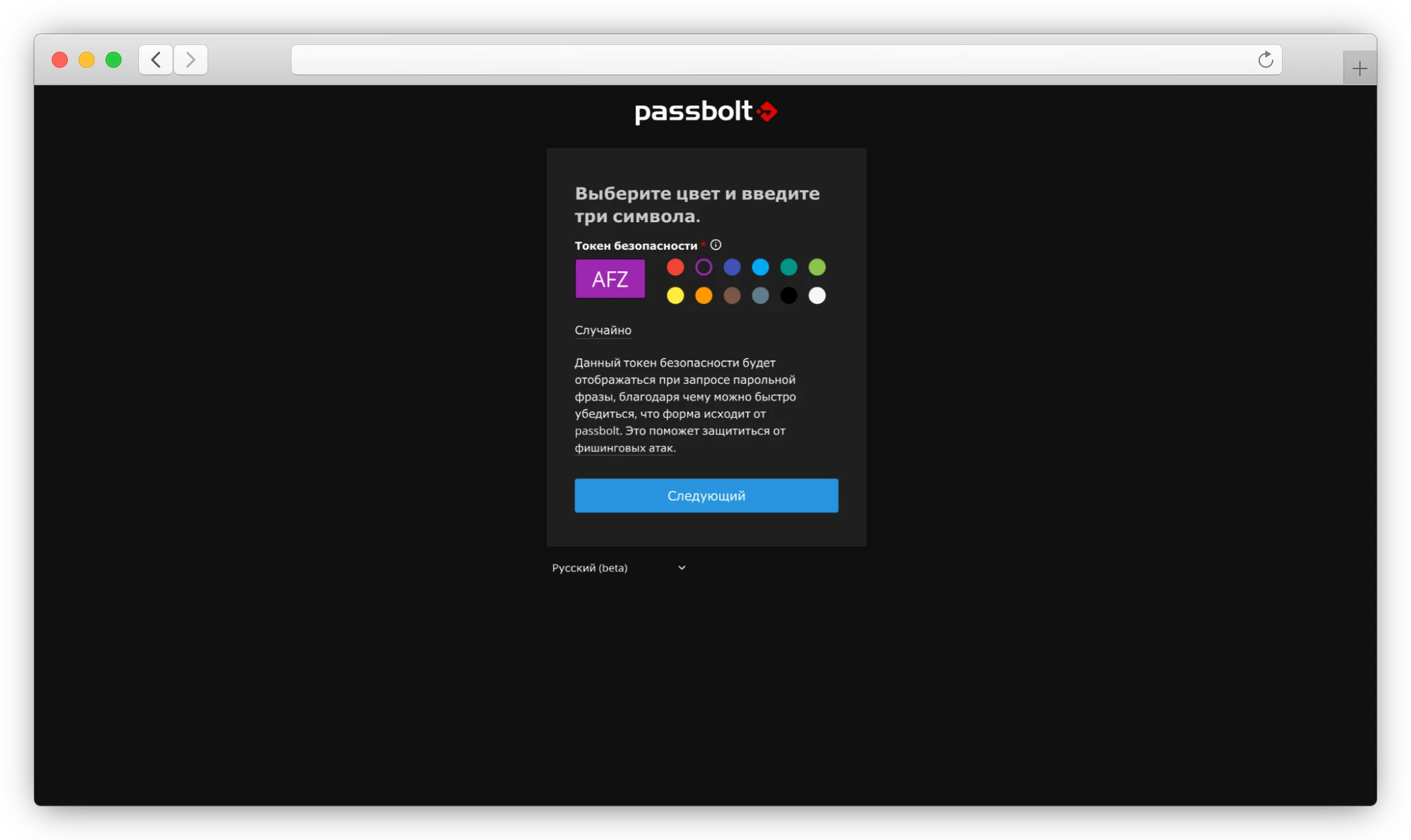This screenshot has width=1411, height=840.
Task: Click the Случайно randomize link
Action: [602, 330]
